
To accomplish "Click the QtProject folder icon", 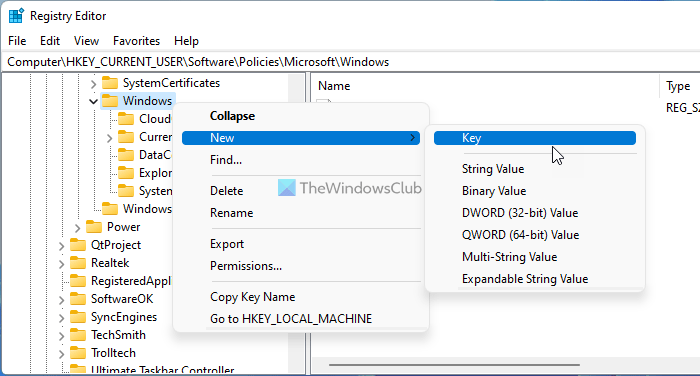I will tap(78, 245).
